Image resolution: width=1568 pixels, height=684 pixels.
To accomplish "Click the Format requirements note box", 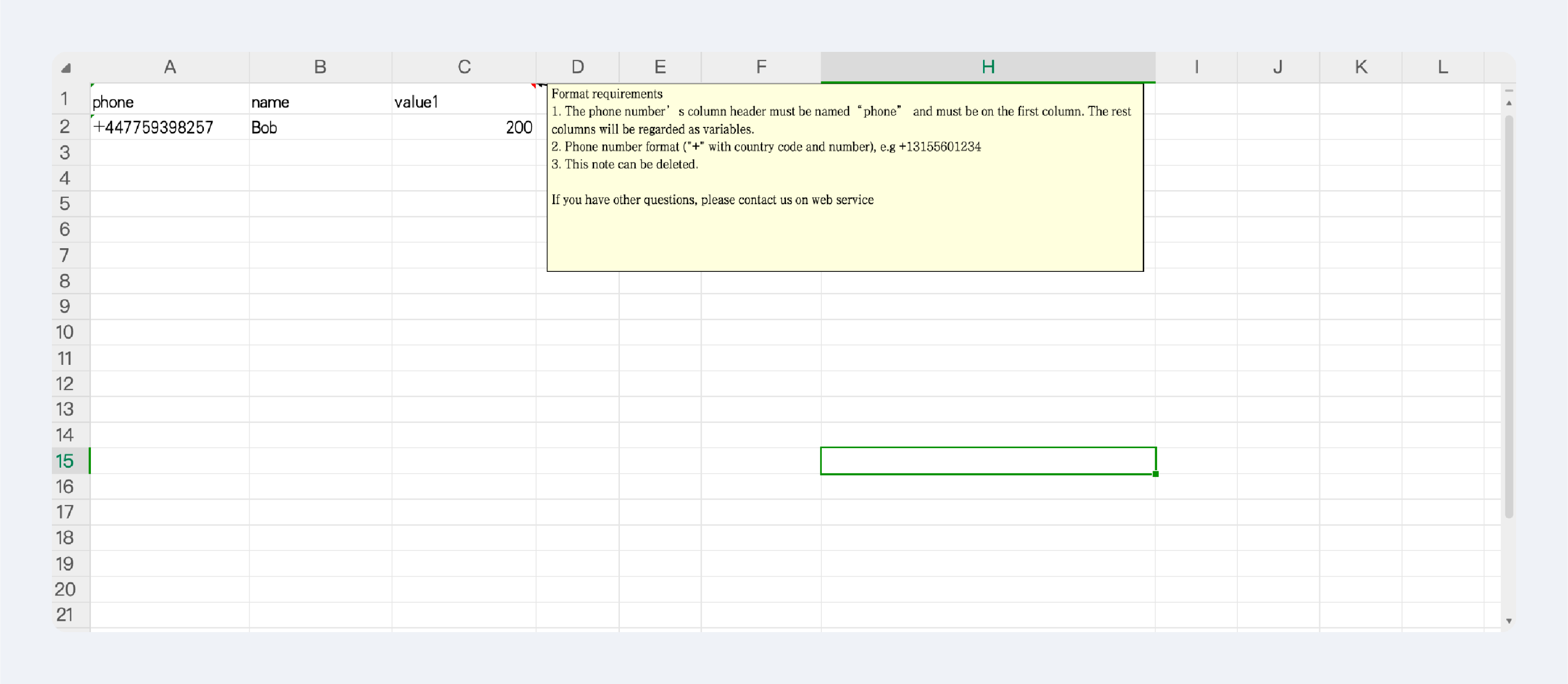I will pyautogui.click(x=845, y=177).
